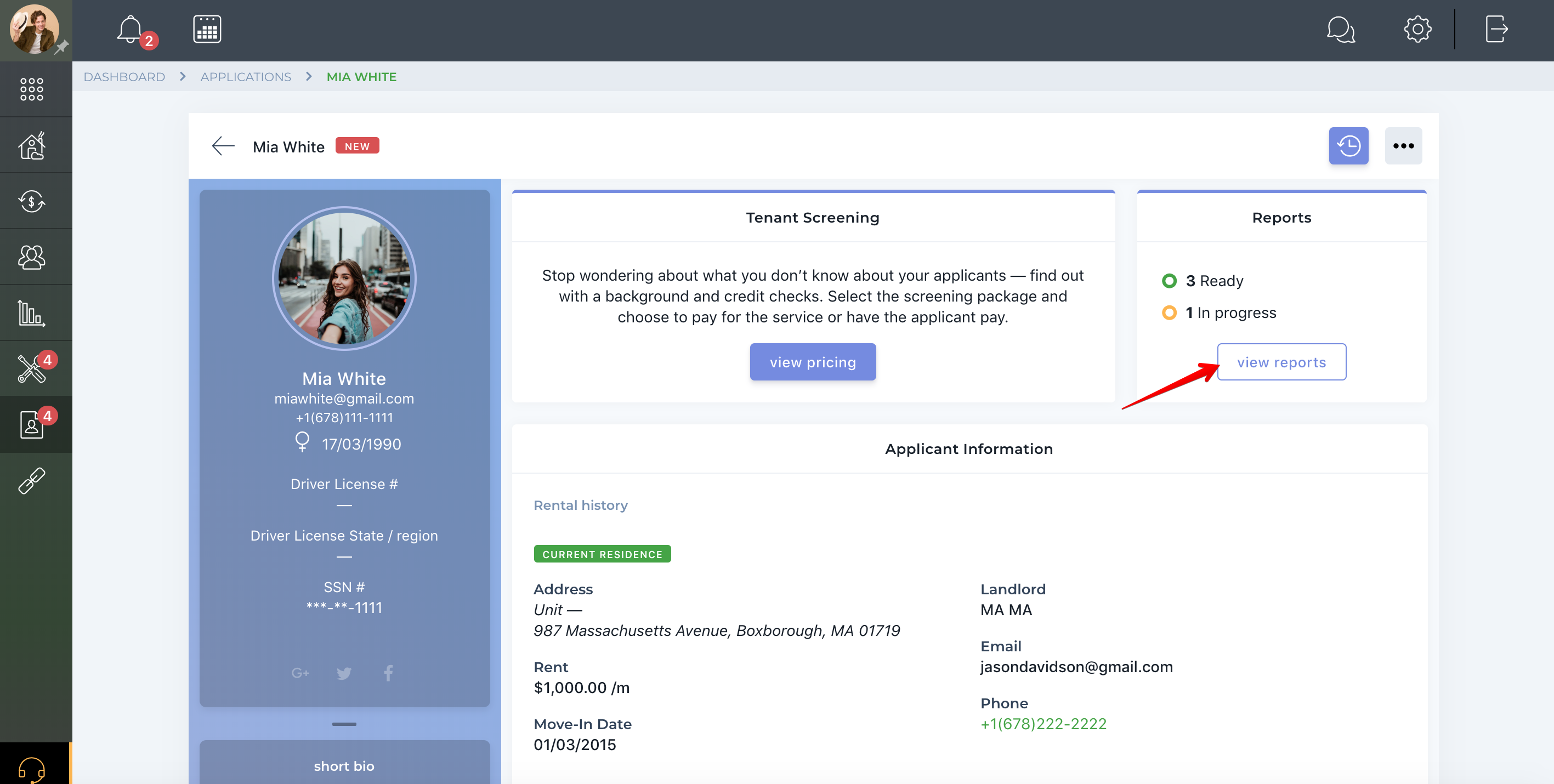This screenshot has height=784, width=1554.
Task: Click the user avatar in top-left corner
Action: (x=35, y=29)
